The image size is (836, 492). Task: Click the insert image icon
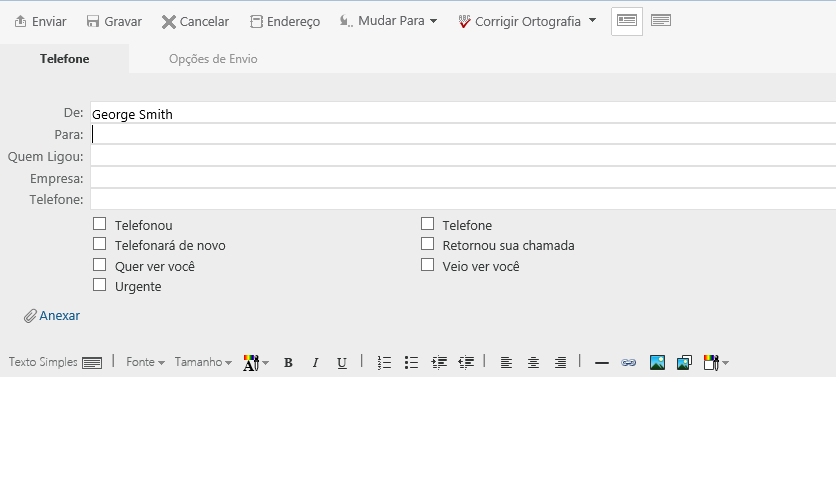[657, 363]
